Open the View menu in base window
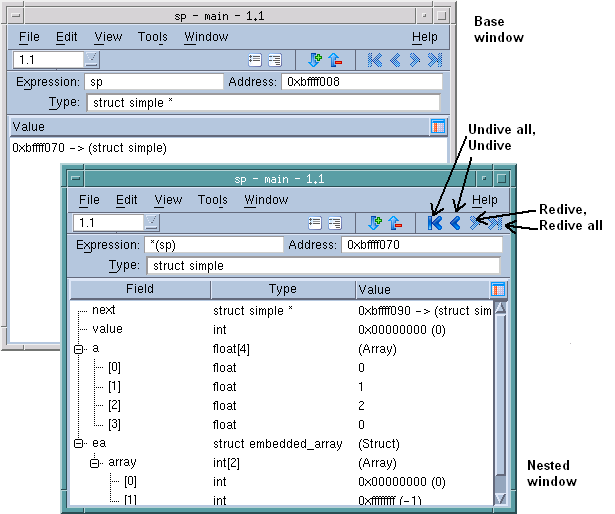615x514 pixels. pos(108,37)
